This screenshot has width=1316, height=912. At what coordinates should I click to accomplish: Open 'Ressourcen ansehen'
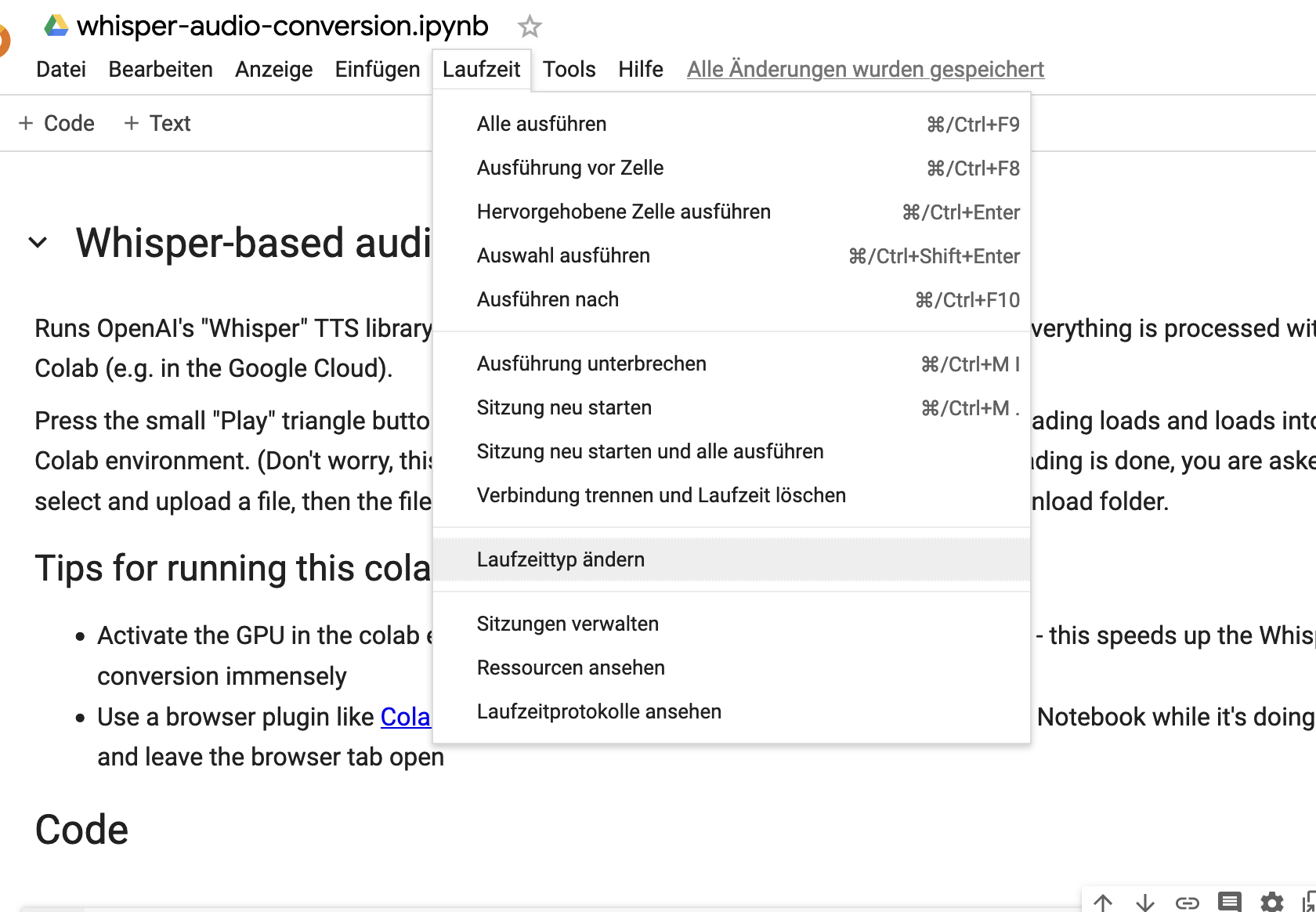coord(732,668)
